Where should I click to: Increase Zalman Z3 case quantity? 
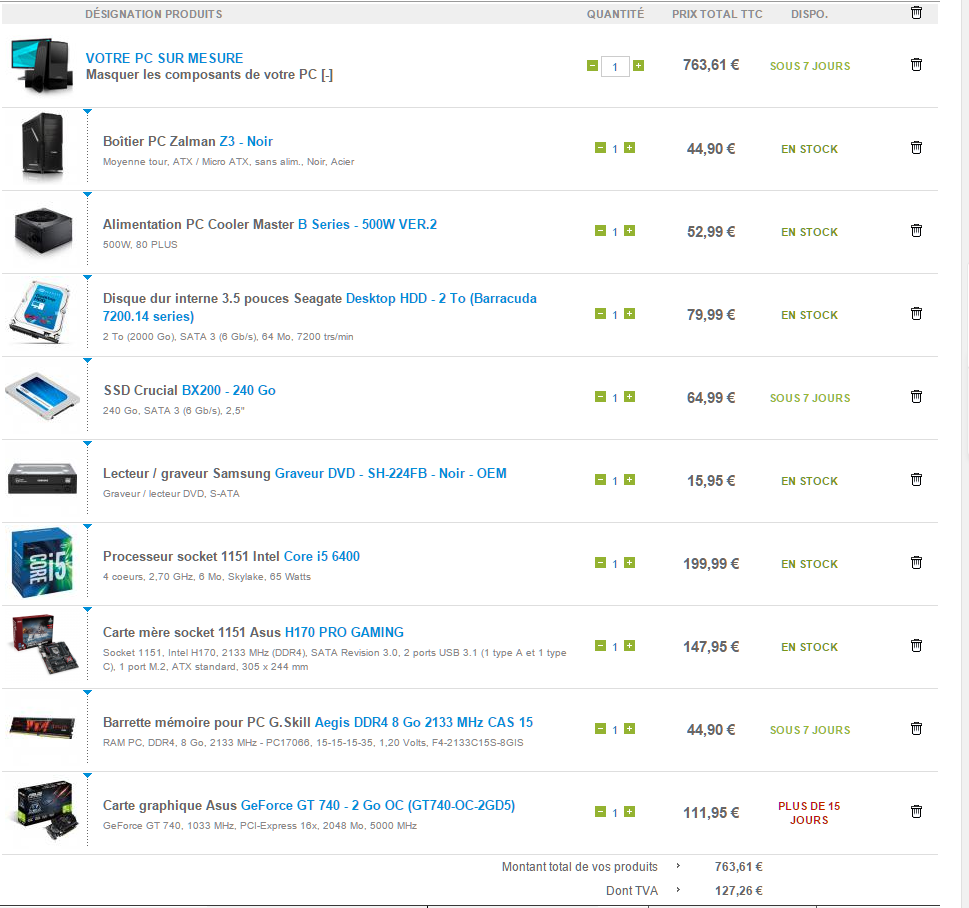tap(629, 148)
